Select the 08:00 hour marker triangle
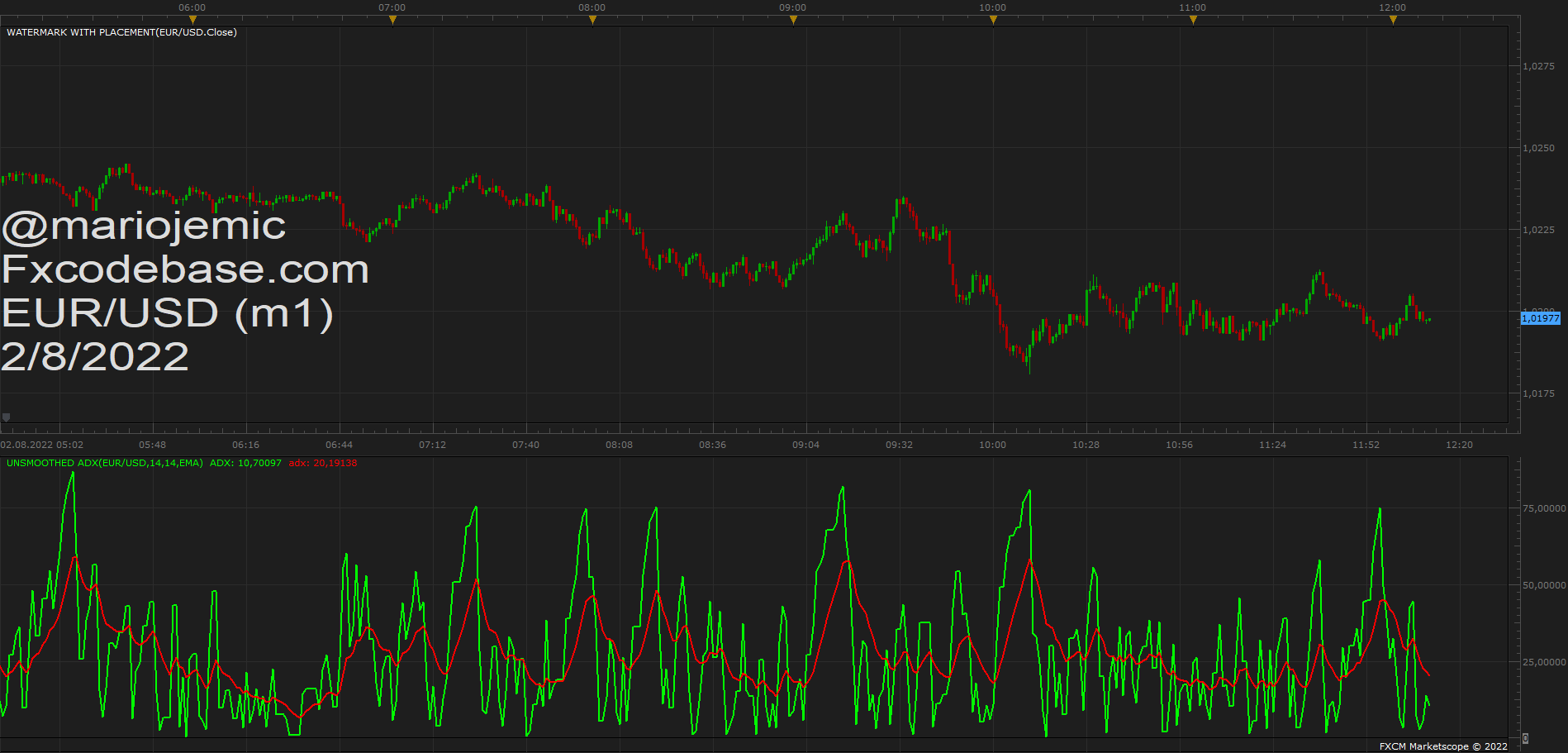1568x753 pixels. click(592, 20)
